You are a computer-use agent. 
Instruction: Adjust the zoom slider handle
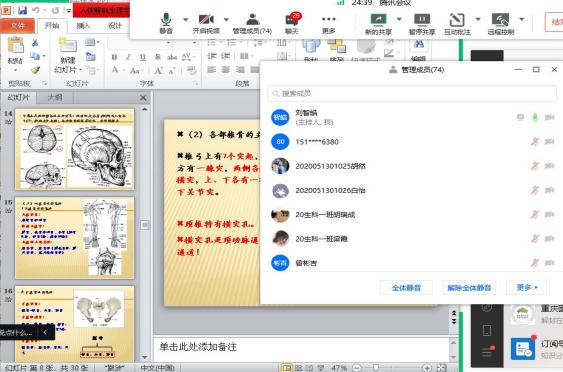[x=376, y=368]
